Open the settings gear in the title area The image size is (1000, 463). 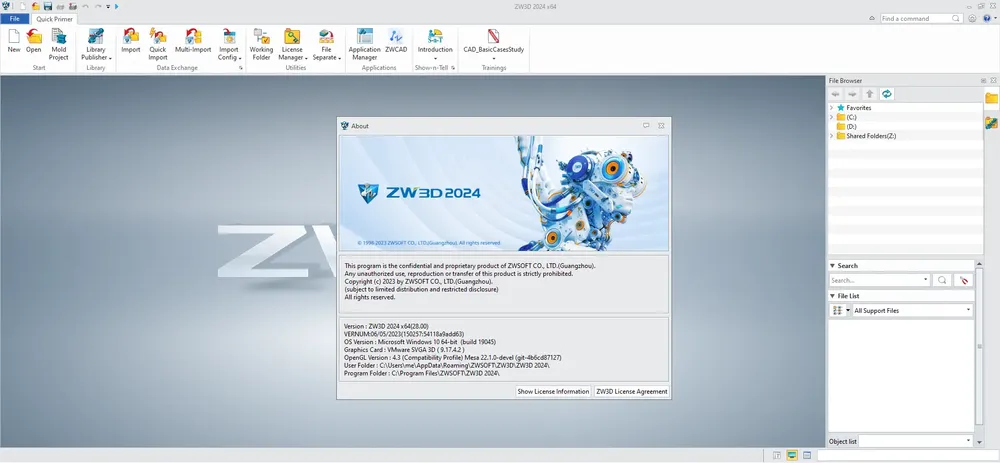click(x=972, y=18)
